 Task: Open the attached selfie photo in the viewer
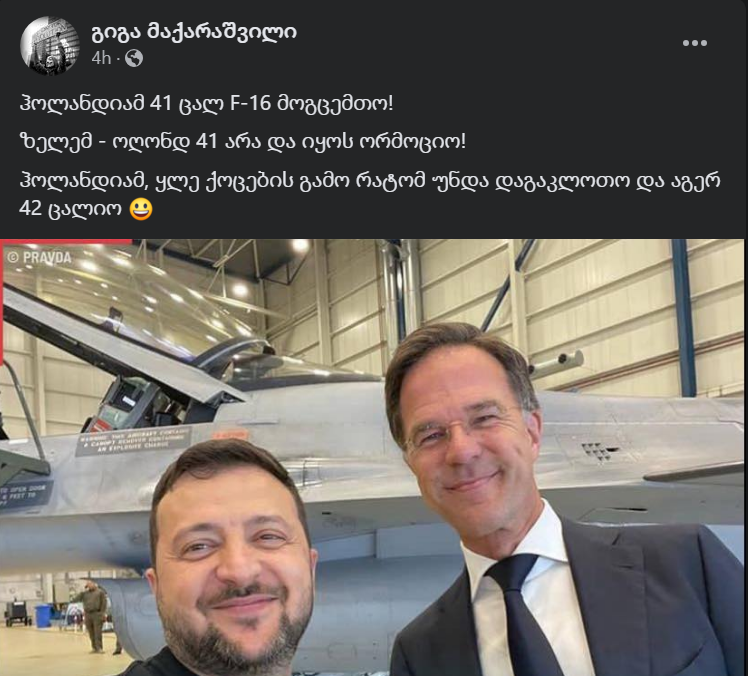[x=374, y=457]
